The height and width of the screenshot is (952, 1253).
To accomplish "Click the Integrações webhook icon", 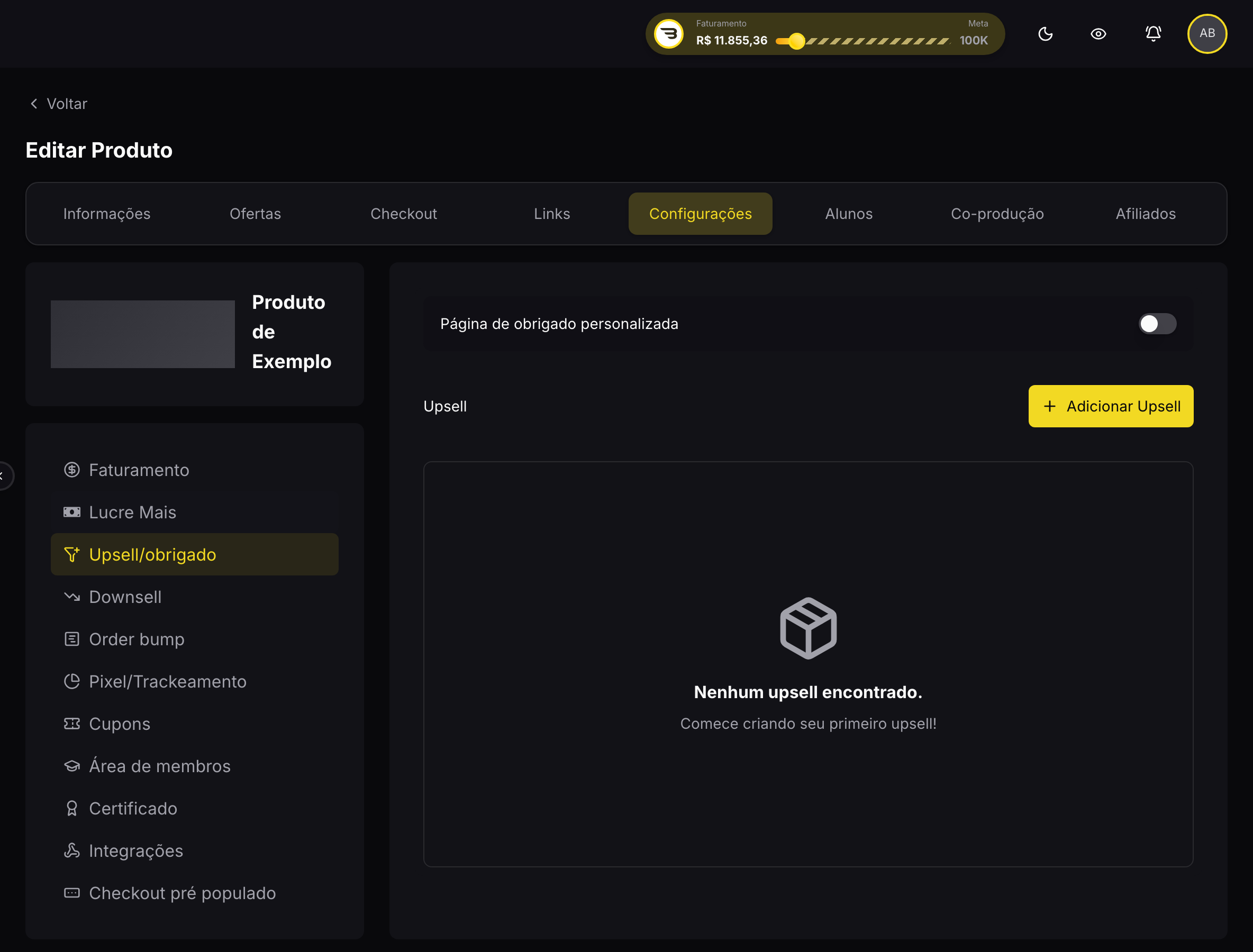I will tap(72, 850).
